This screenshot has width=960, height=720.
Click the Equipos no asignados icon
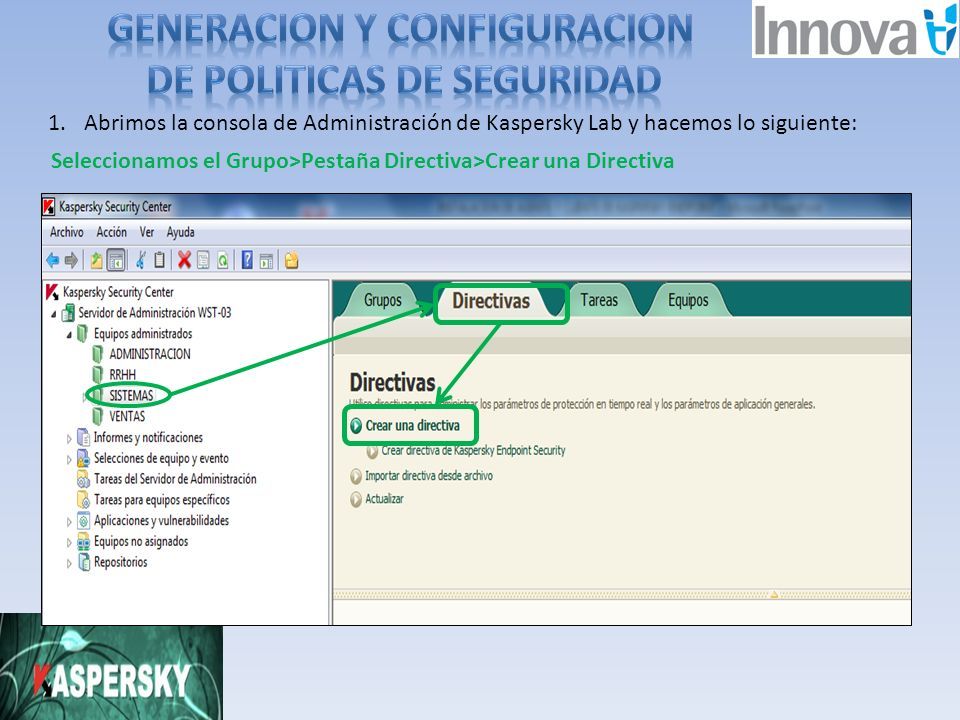[83, 541]
